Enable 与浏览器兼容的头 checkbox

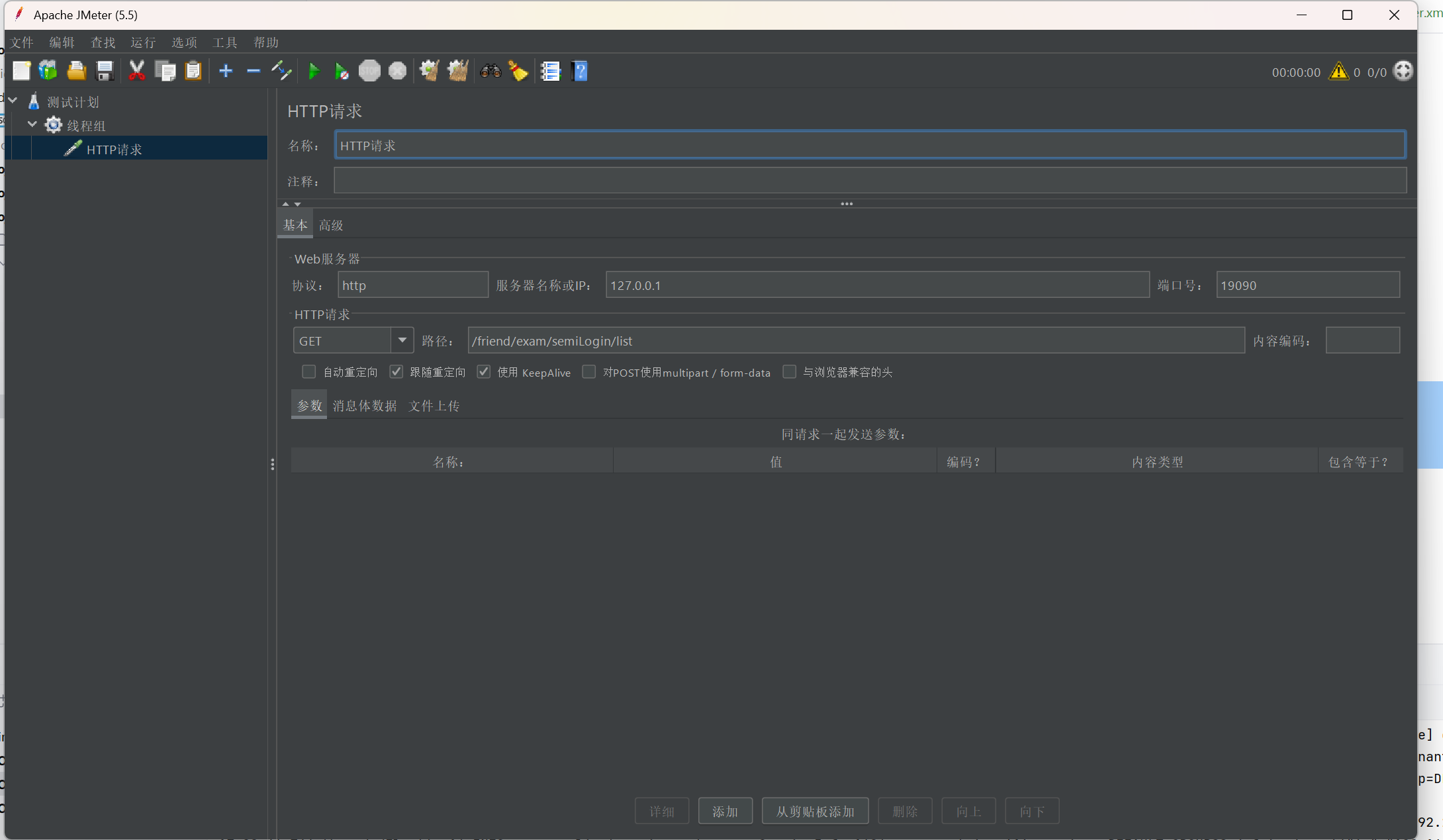click(x=789, y=372)
